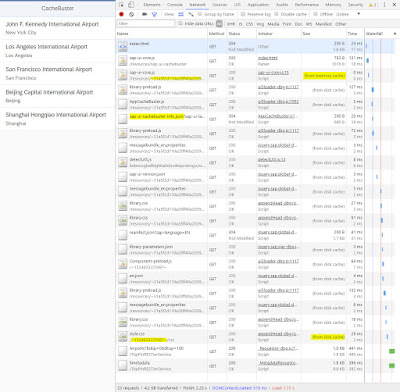Filter requests by Doc type

(299, 24)
